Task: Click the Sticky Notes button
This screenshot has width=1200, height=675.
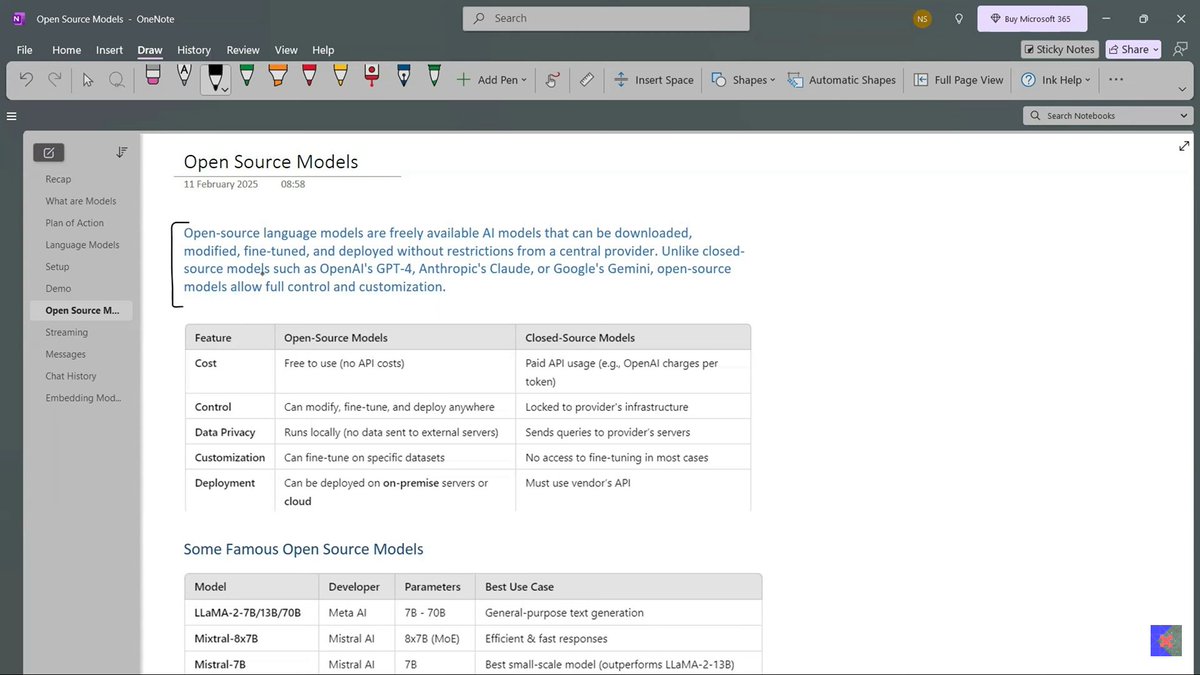Action: [x=1059, y=48]
